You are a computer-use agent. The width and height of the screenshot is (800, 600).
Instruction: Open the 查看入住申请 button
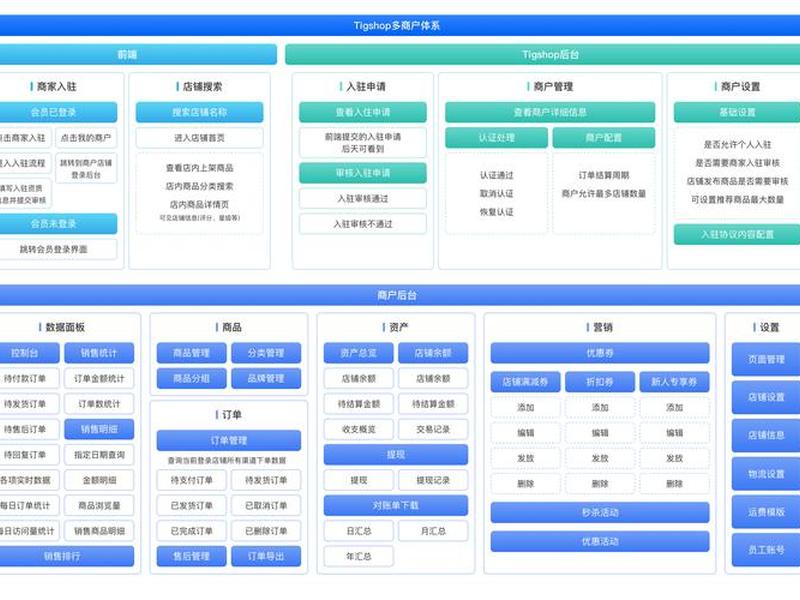click(x=363, y=112)
